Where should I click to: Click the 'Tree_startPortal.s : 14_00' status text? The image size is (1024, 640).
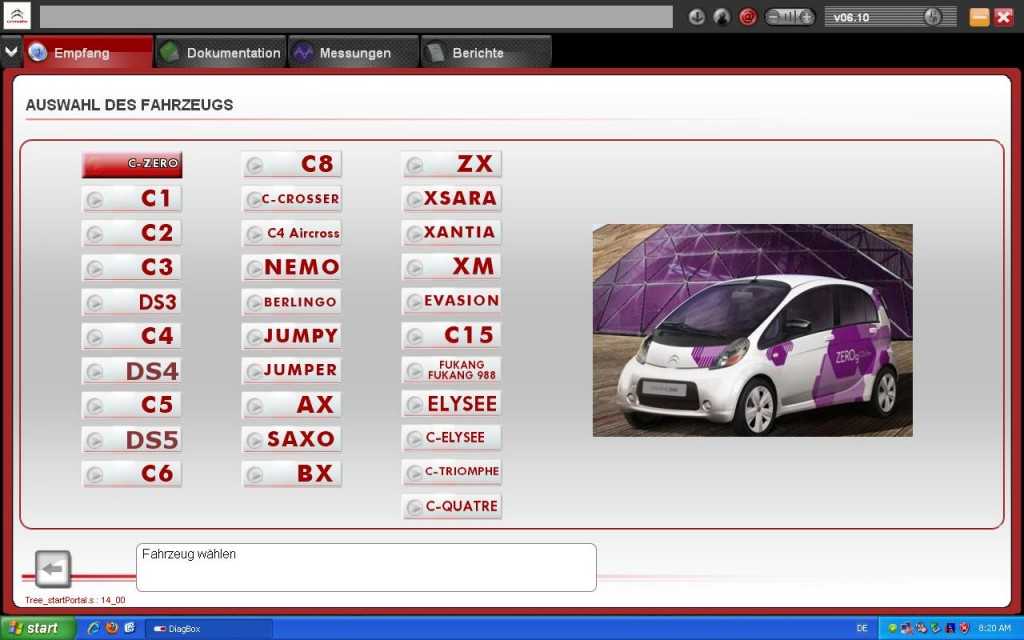75,600
